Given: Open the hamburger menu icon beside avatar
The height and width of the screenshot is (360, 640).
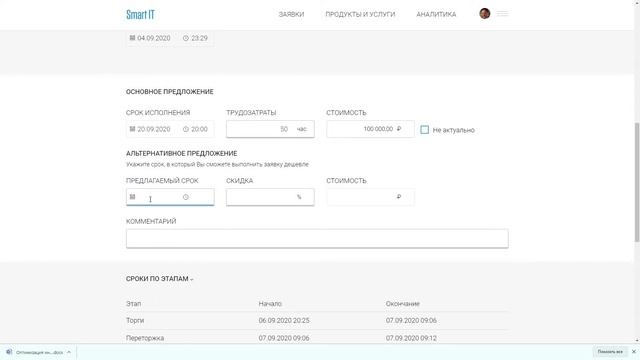Looking at the screenshot, I should point(502,14).
